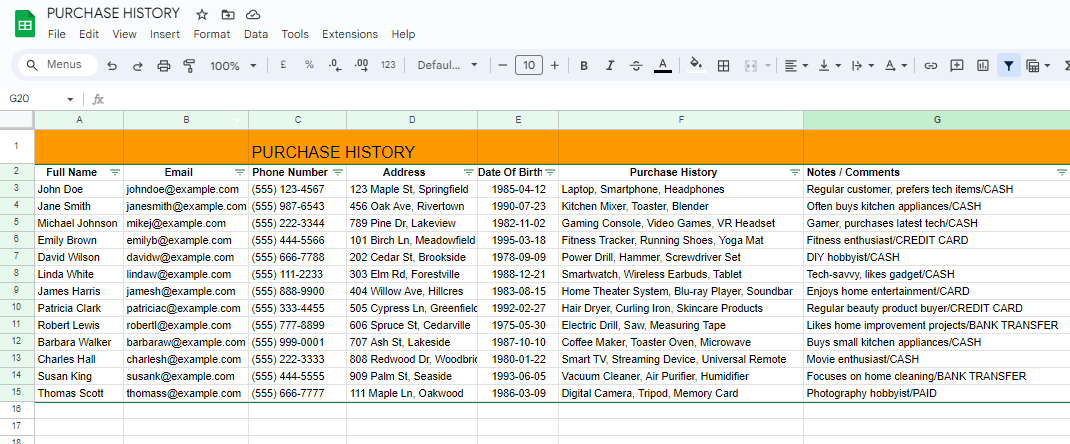
Task: Open the Format menu
Action: 212,34
